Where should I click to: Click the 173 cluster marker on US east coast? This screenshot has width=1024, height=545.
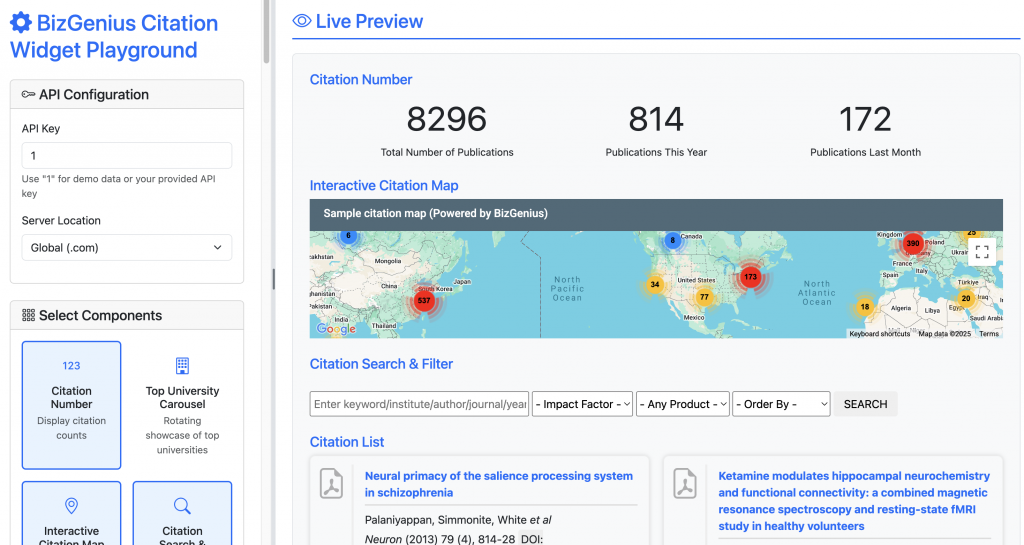(x=750, y=277)
